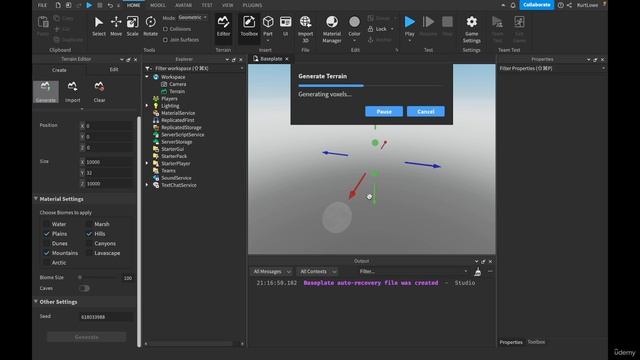Toggle the Caves switch
This screenshot has height=360, width=640.
[84, 289]
